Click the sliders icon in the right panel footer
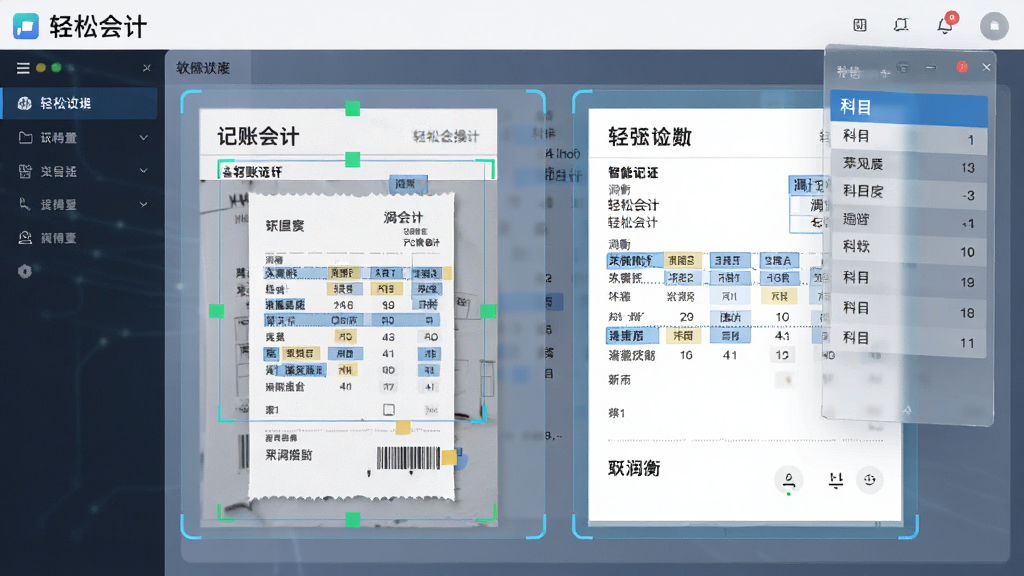The height and width of the screenshot is (576, 1024). click(835, 481)
